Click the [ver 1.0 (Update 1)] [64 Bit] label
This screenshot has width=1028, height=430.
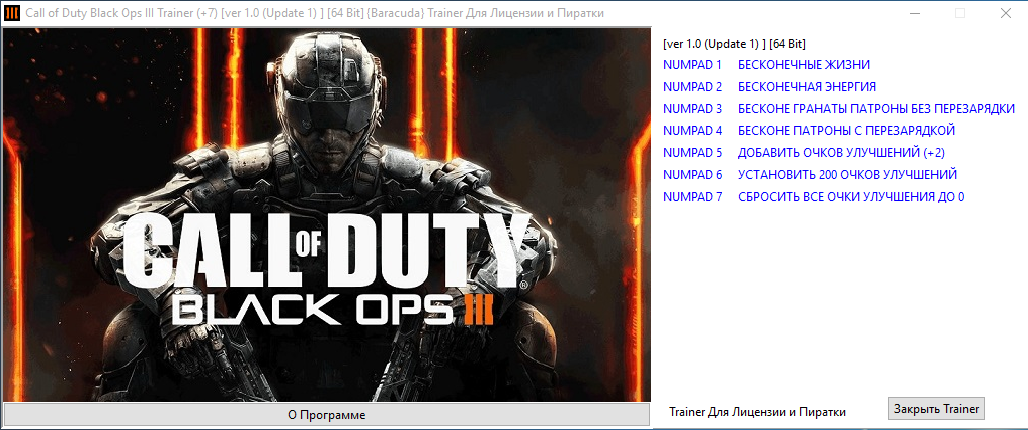[x=734, y=44]
